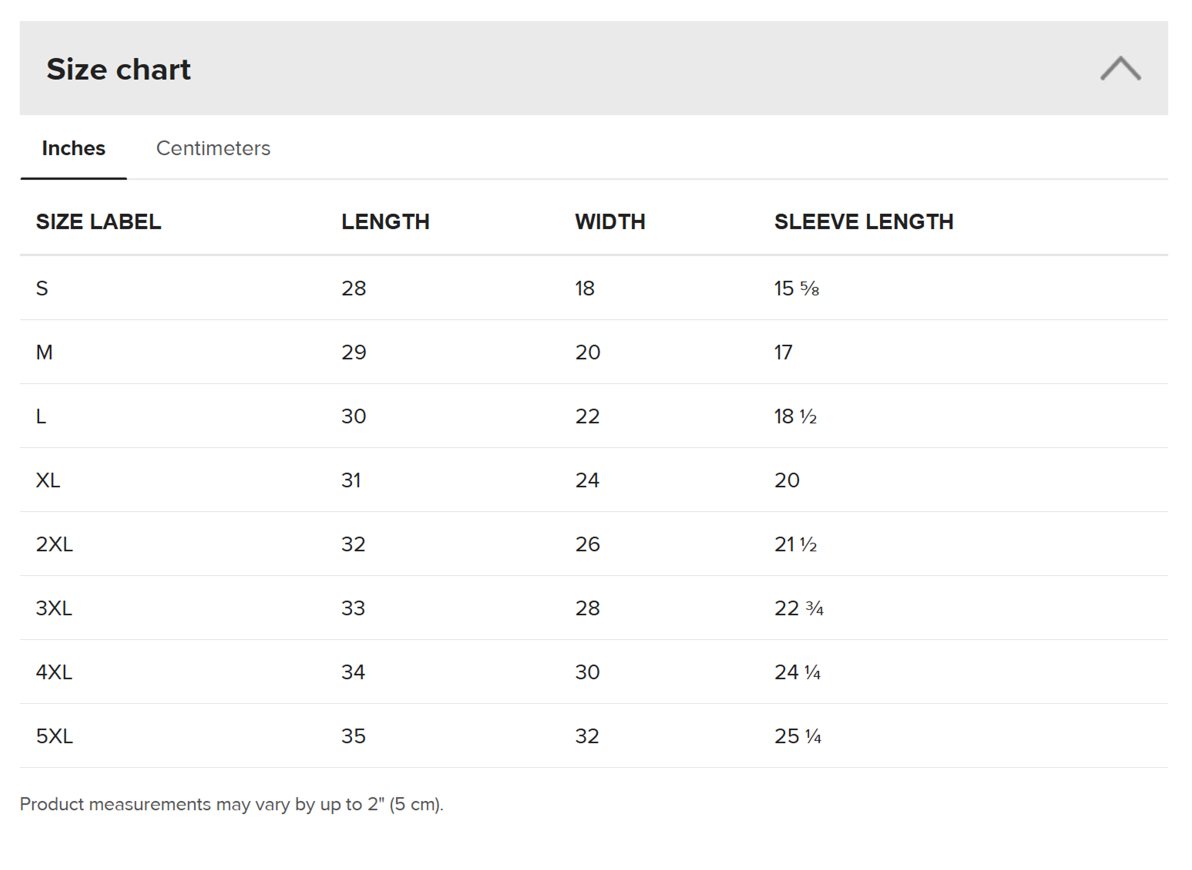Click the width value 32
This screenshot has width=1192, height=870.
(x=587, y=737)
